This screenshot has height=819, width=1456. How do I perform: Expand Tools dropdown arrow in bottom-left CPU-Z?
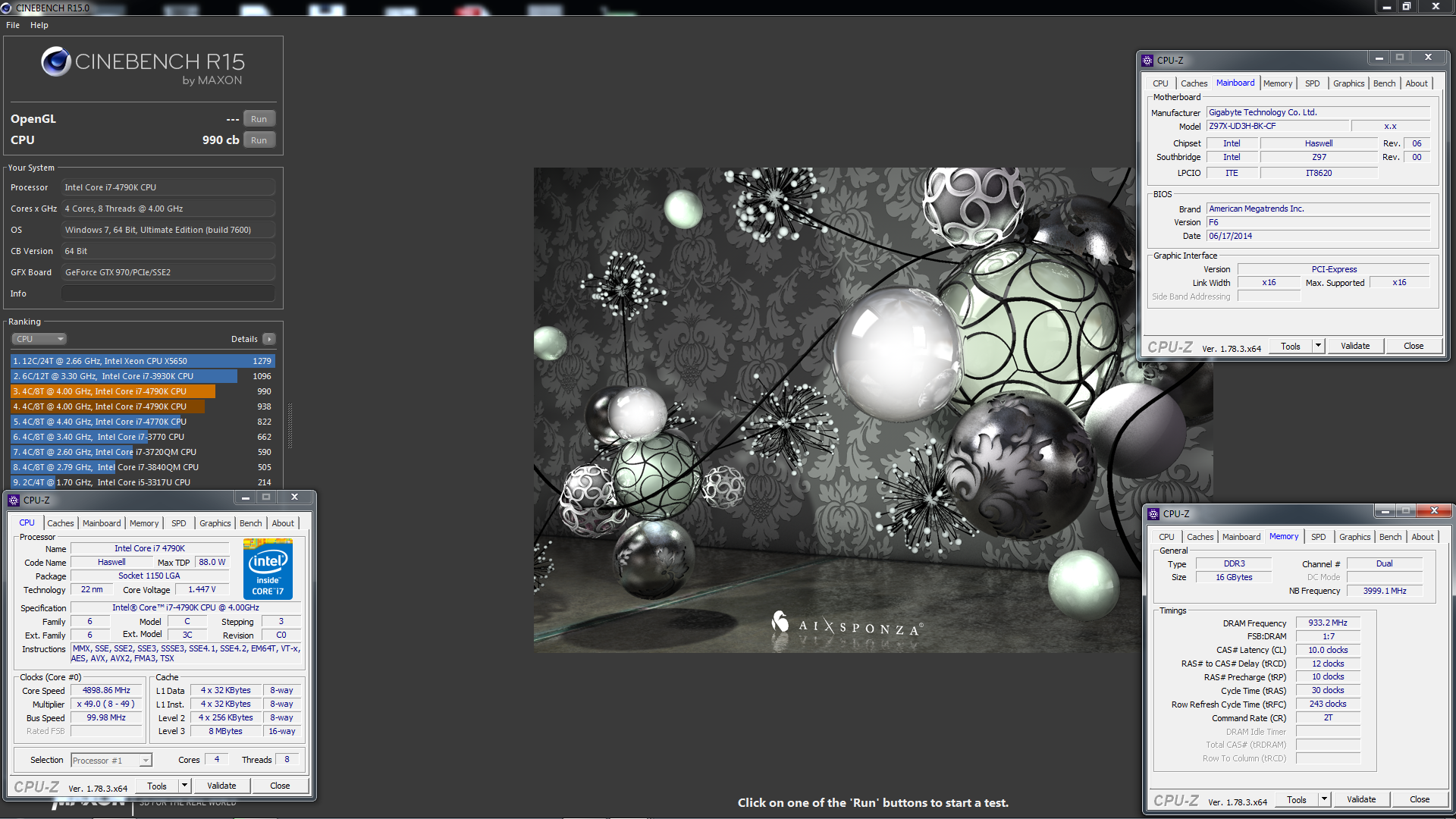point(184,786)
